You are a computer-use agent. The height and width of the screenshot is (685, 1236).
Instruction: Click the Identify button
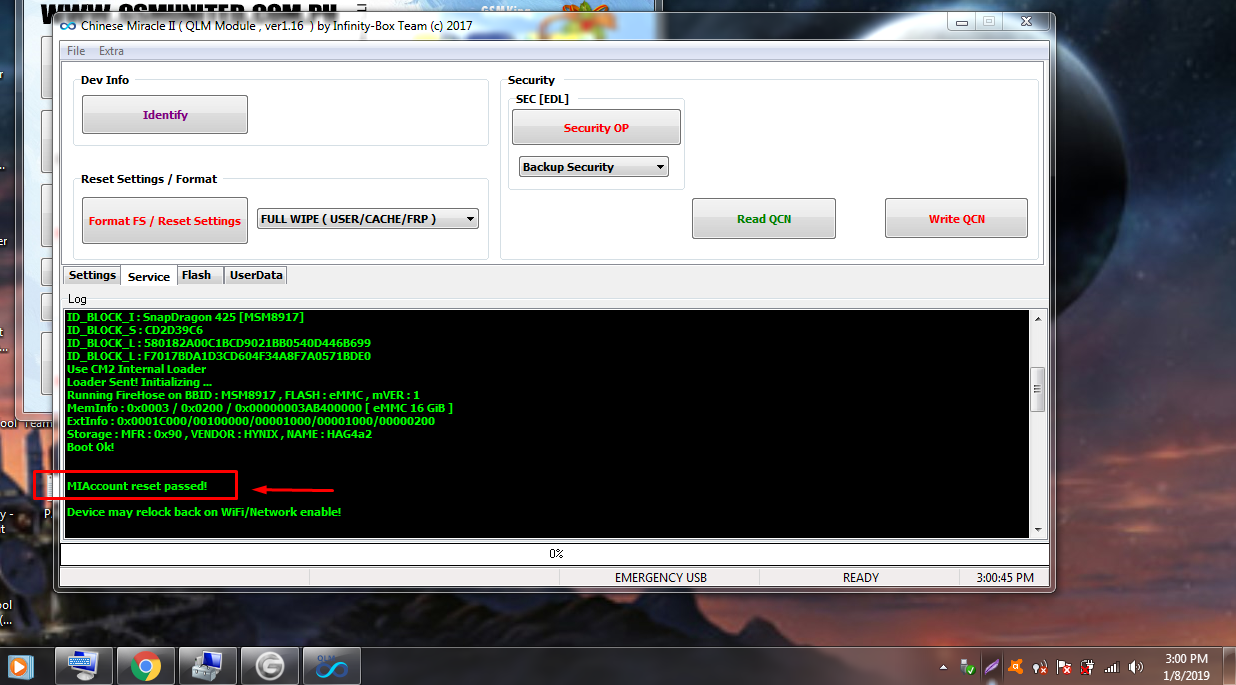point(165,115)
